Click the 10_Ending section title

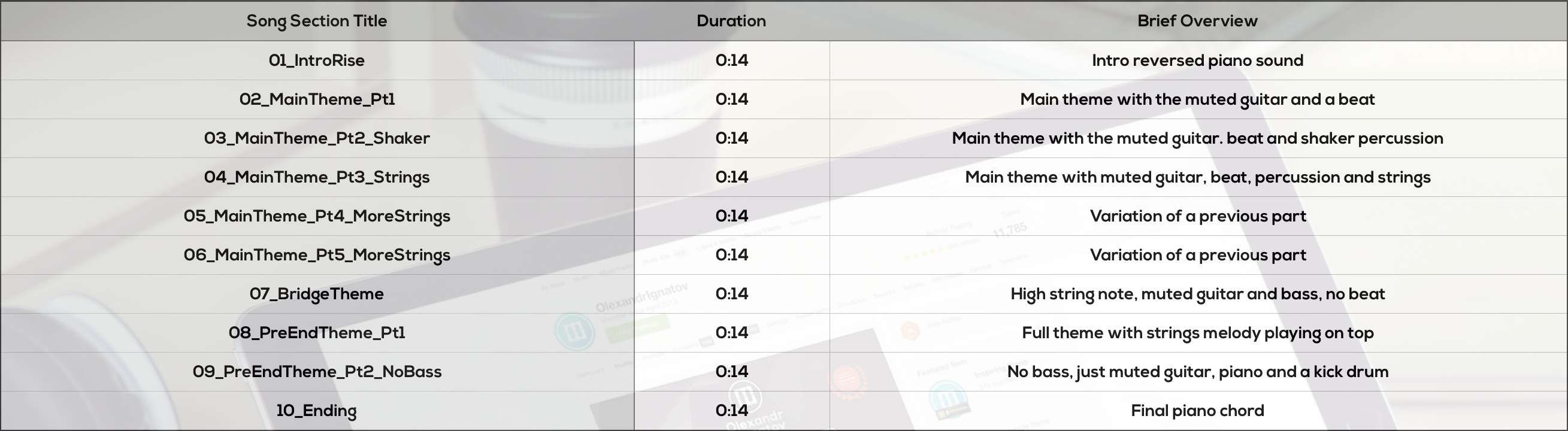click(x=316, y=411)
